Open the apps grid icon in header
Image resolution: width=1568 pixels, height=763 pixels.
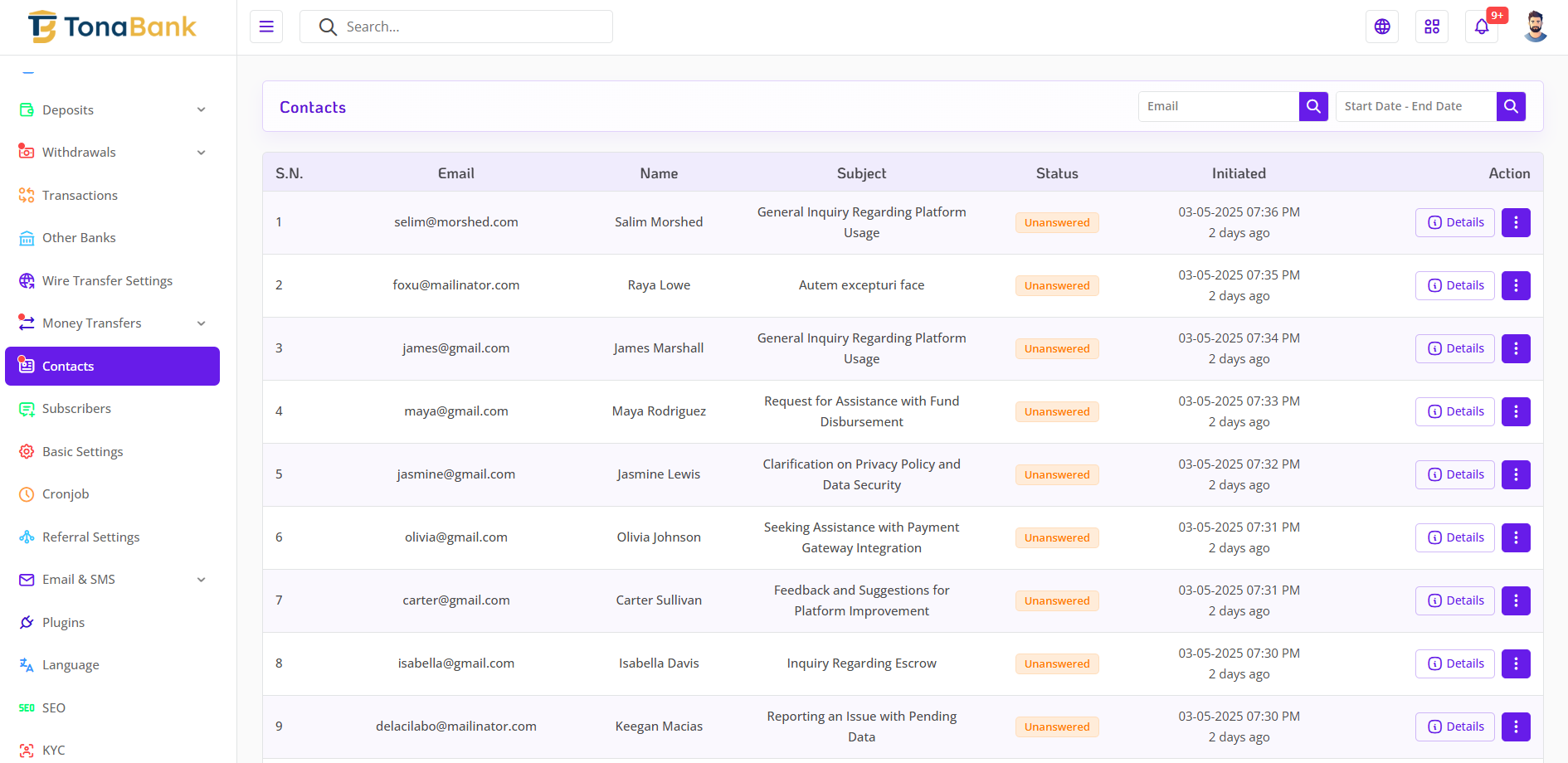click(1432, 27)
